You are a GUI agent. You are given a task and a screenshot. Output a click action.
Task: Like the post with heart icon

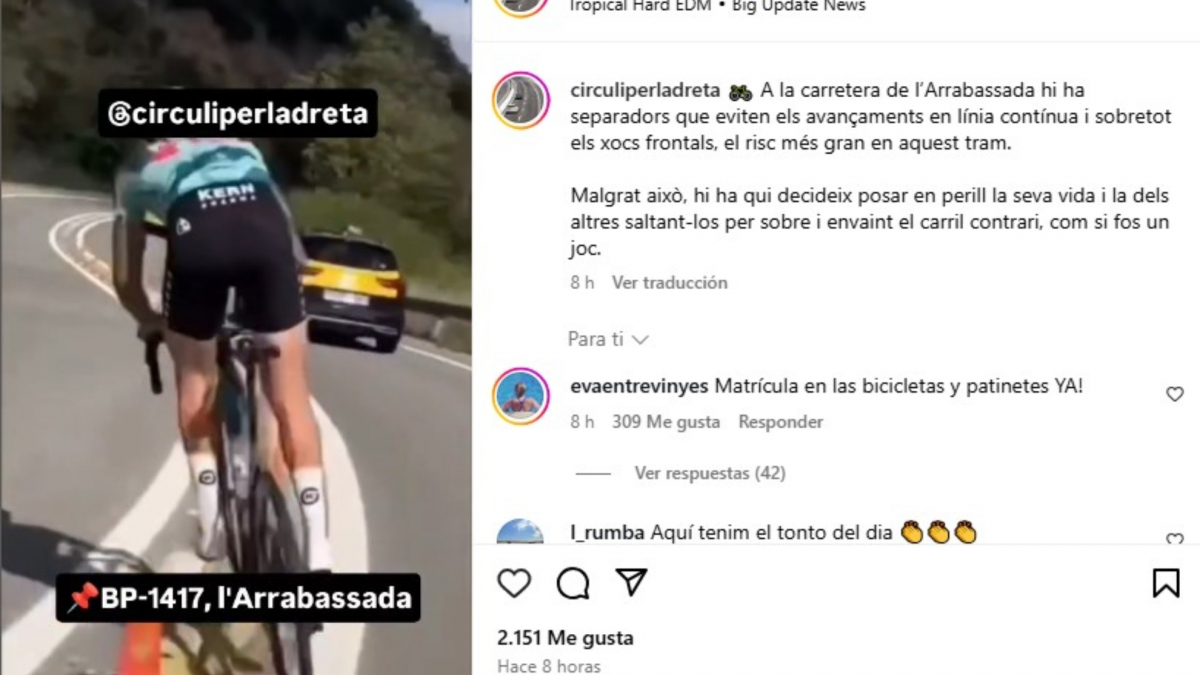click(x=514, y=583)
